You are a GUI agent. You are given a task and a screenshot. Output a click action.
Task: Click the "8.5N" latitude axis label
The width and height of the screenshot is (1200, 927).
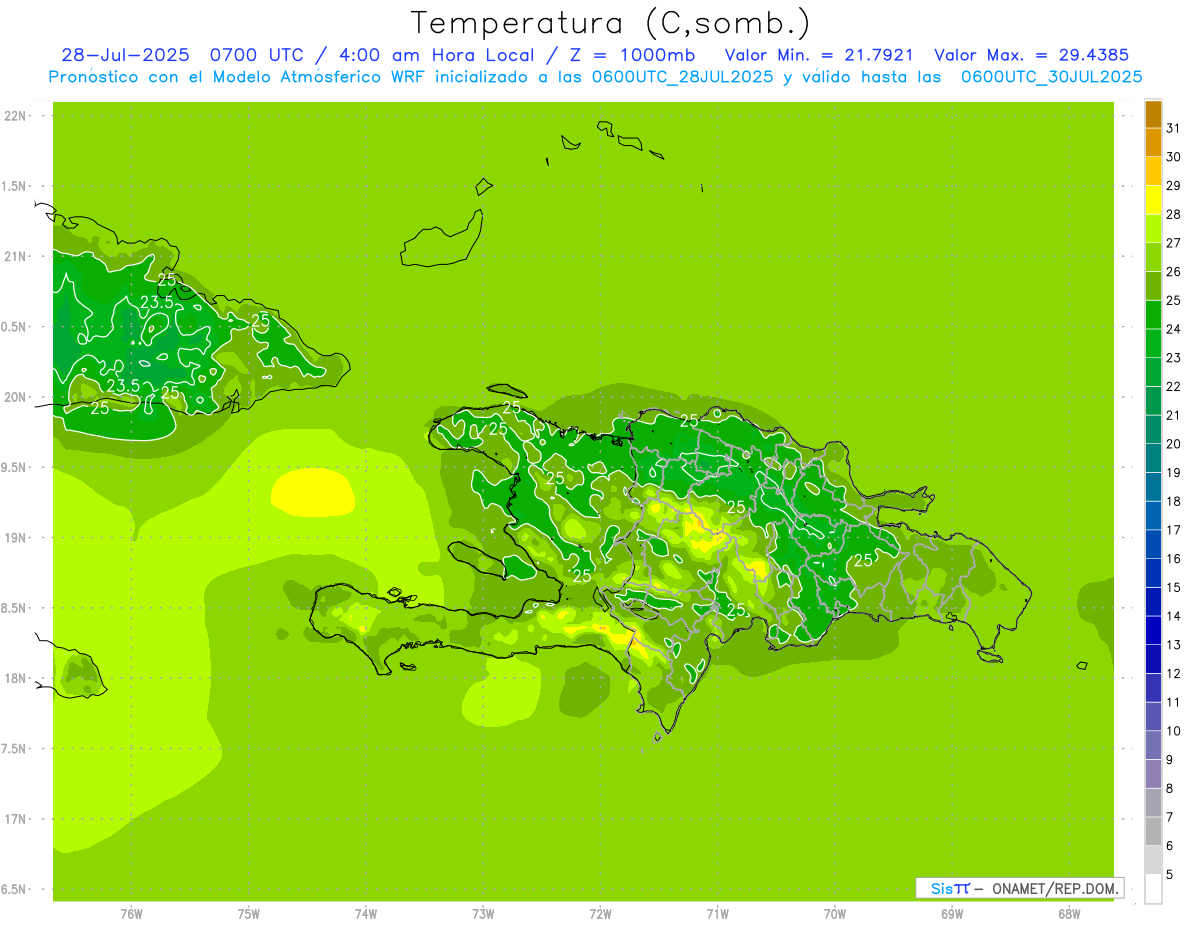click(15, 608)
